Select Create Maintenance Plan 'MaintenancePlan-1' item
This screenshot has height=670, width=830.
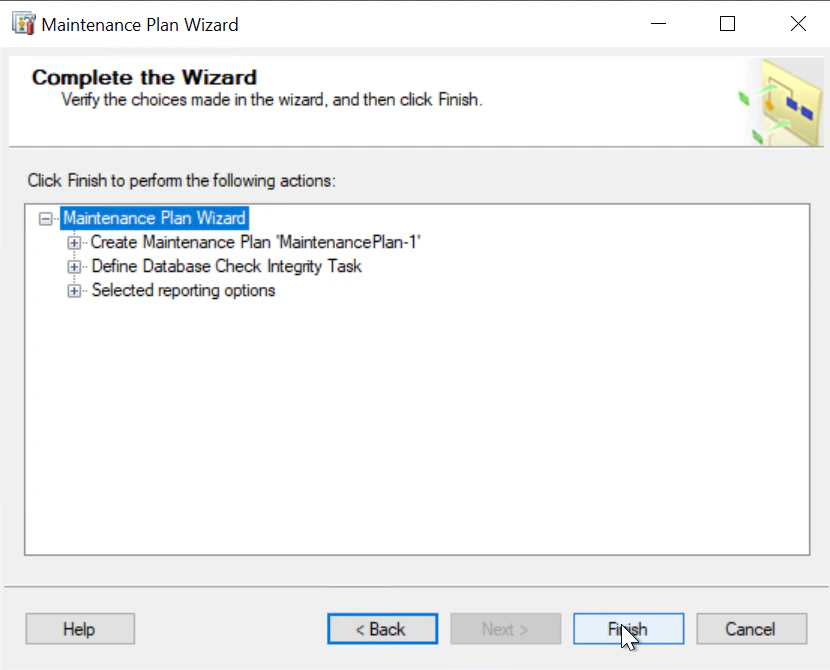coord(256,242)
